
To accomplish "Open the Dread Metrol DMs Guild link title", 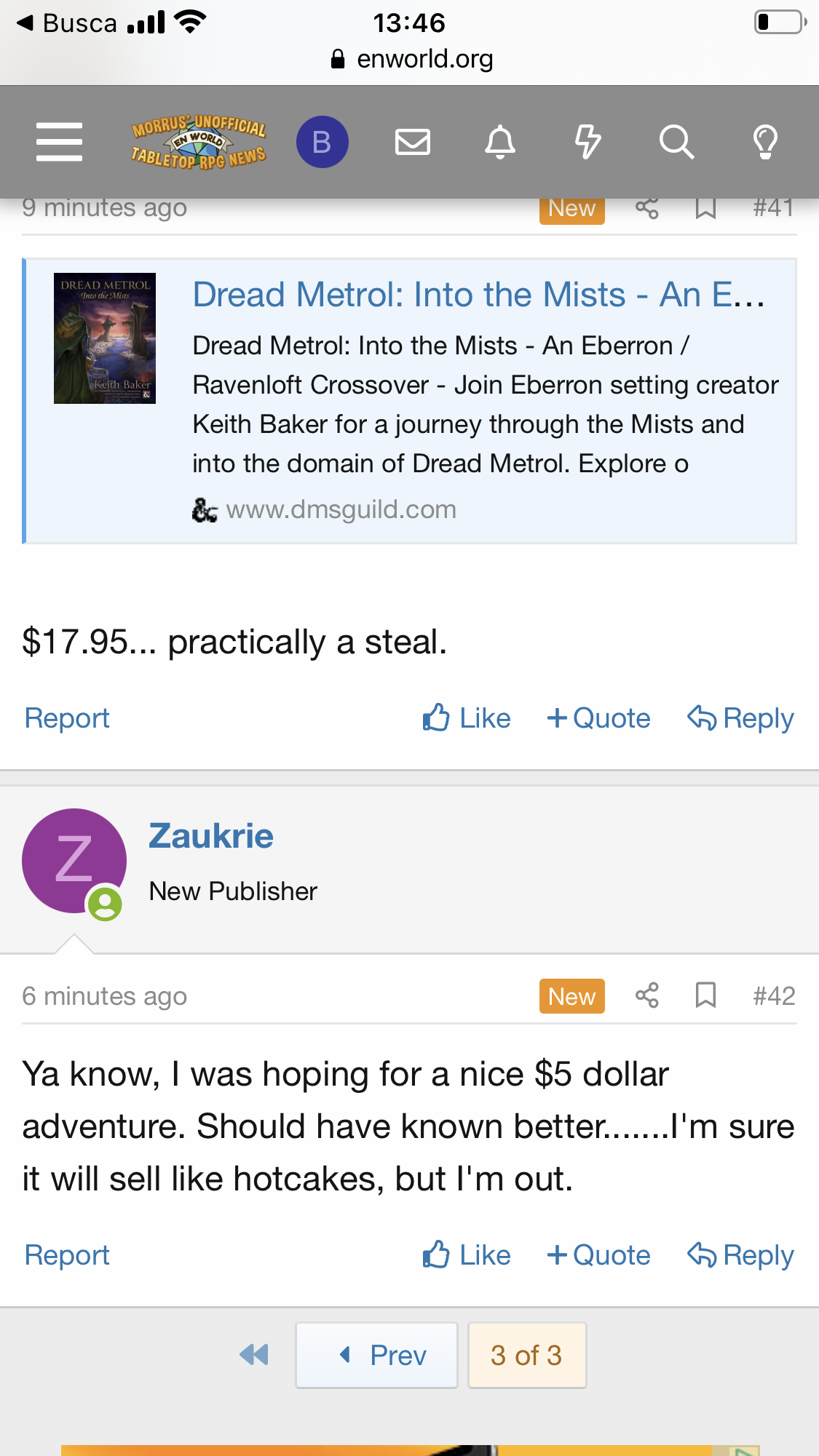I will tap(478, 295).
